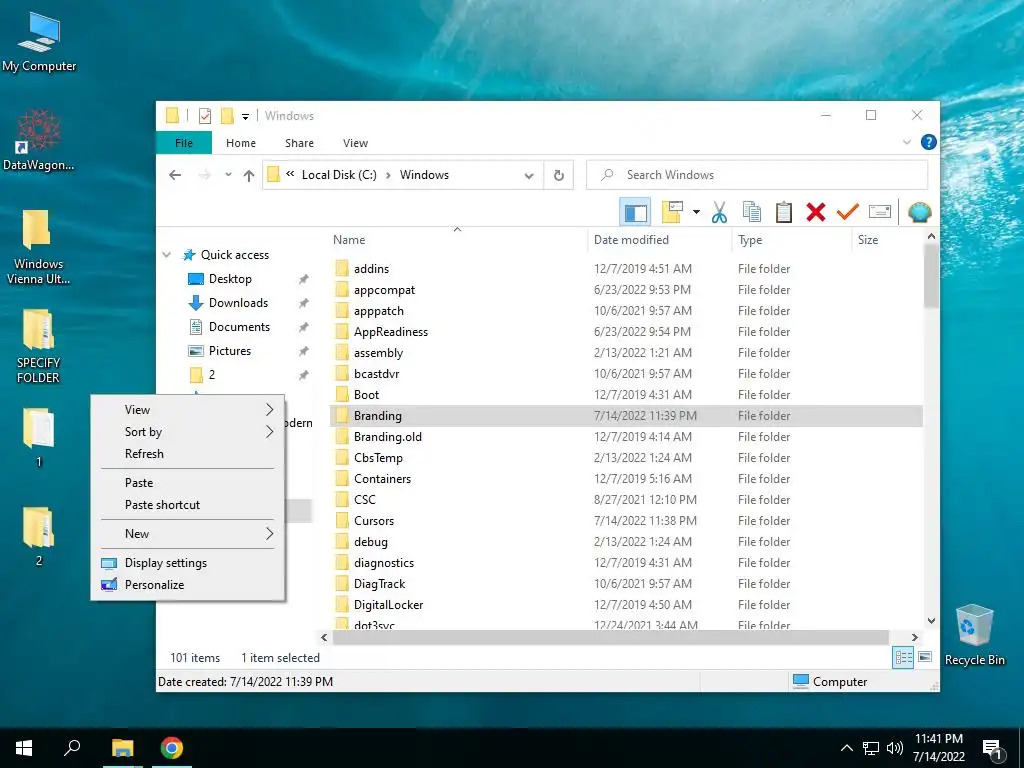1024x768 pixels.
Task: Show hidden tray icons chevron
Action: (x=846, y=748)
